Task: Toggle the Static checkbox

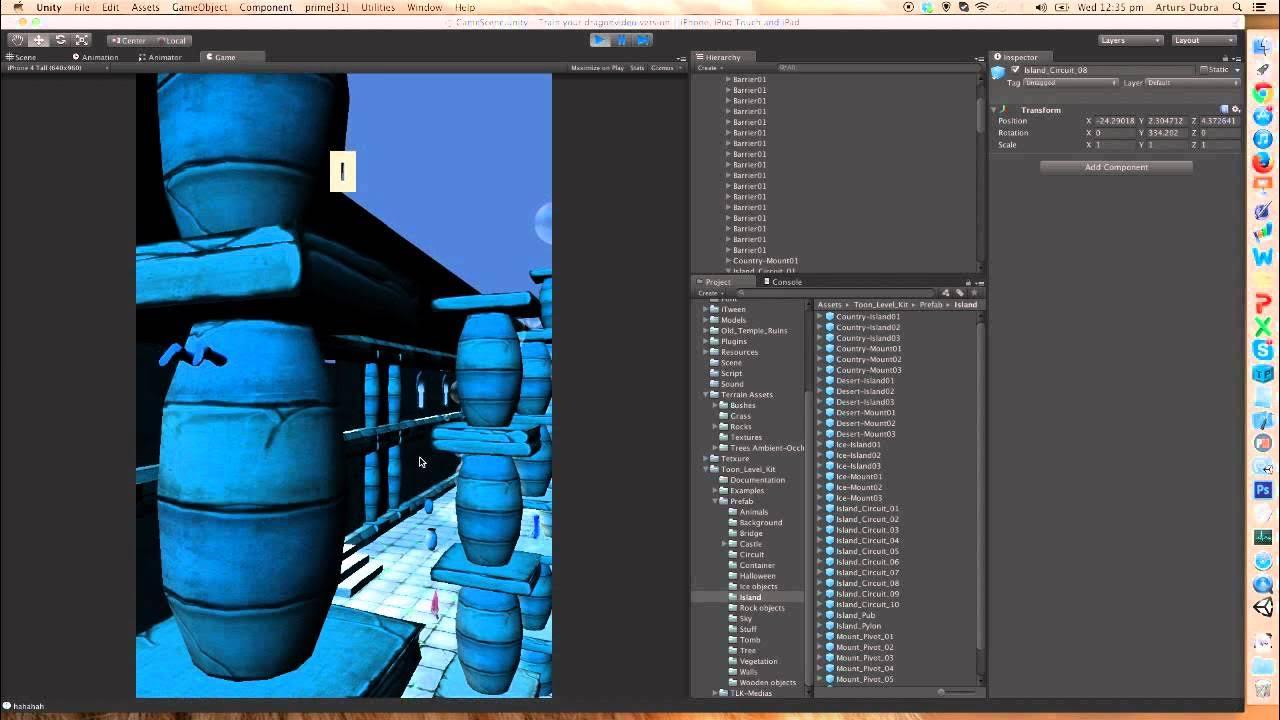Action: coord(1206,70)
